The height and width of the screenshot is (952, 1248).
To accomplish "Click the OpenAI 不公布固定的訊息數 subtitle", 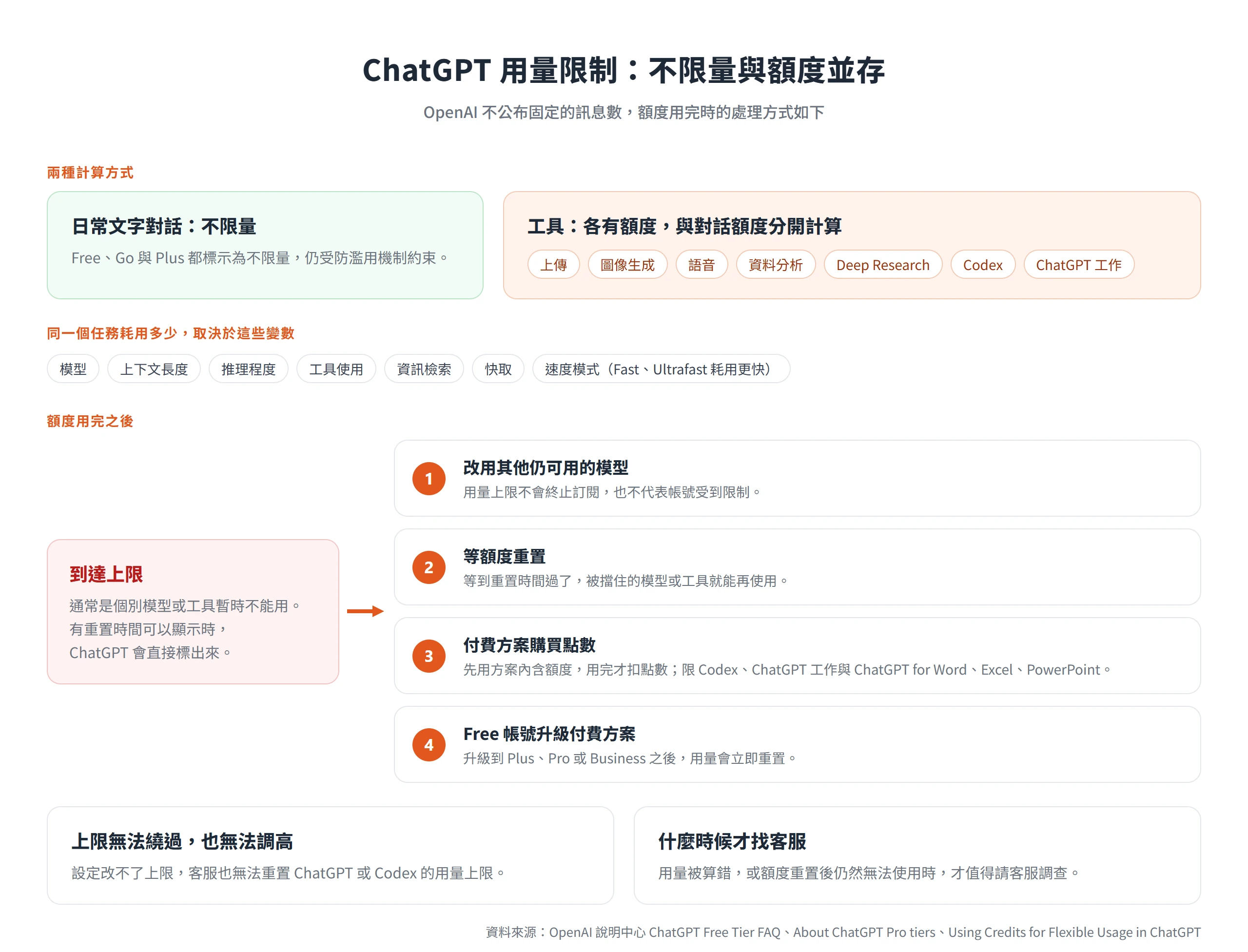I will [624, 112].
